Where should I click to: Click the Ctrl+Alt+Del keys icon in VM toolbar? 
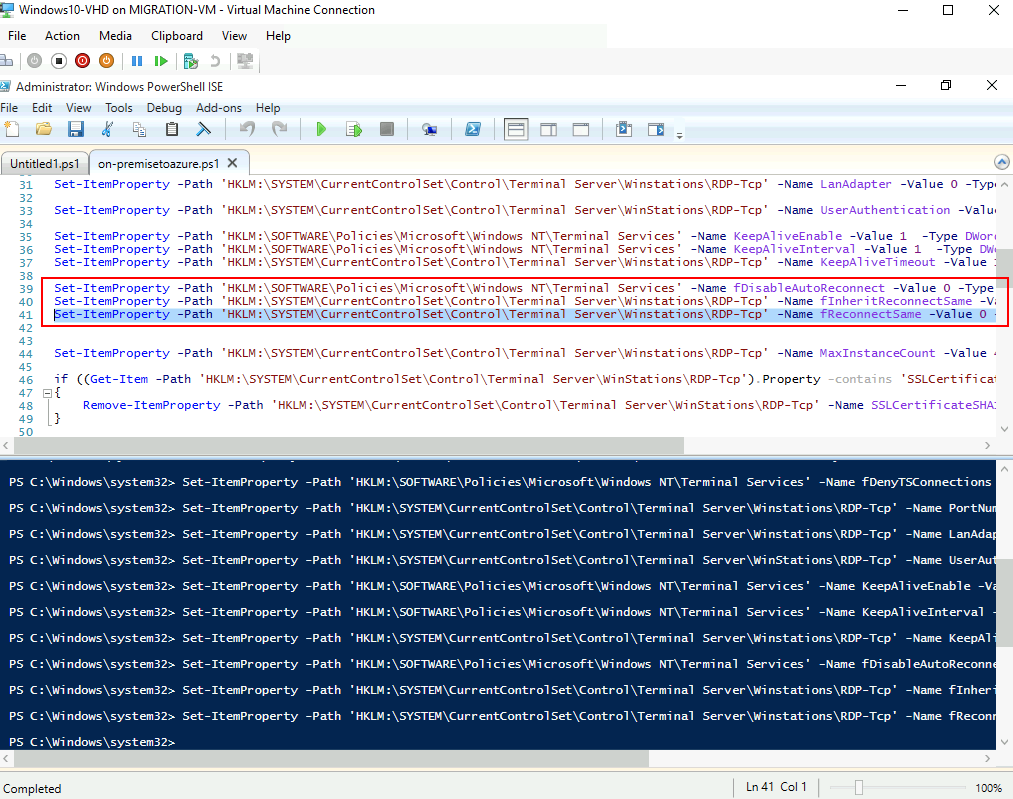tap(6, 61)
